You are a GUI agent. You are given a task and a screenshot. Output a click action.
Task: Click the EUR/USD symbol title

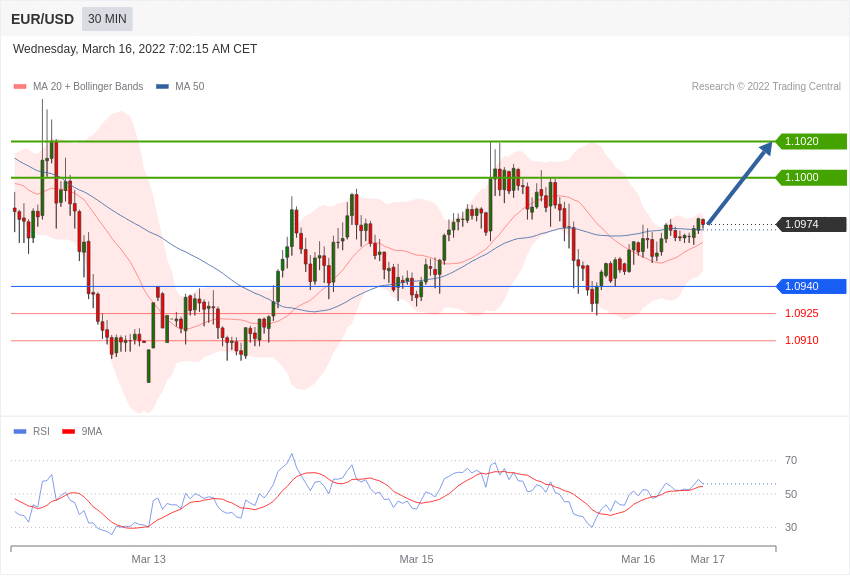(x=42, y=19)
